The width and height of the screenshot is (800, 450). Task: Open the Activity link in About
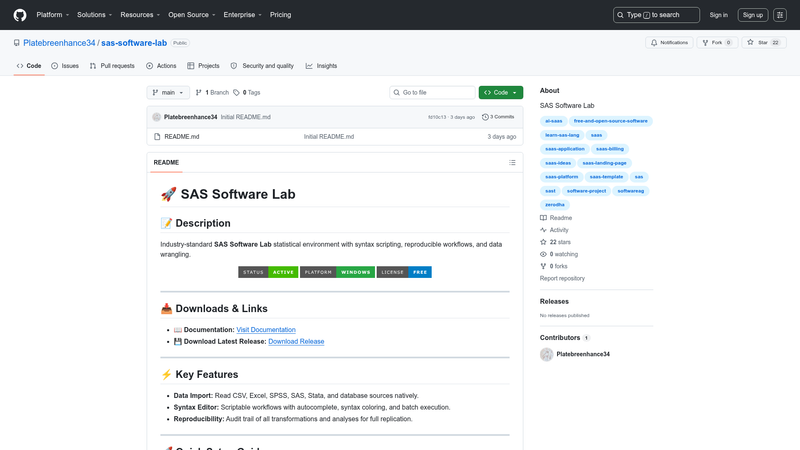click(554, 230)
